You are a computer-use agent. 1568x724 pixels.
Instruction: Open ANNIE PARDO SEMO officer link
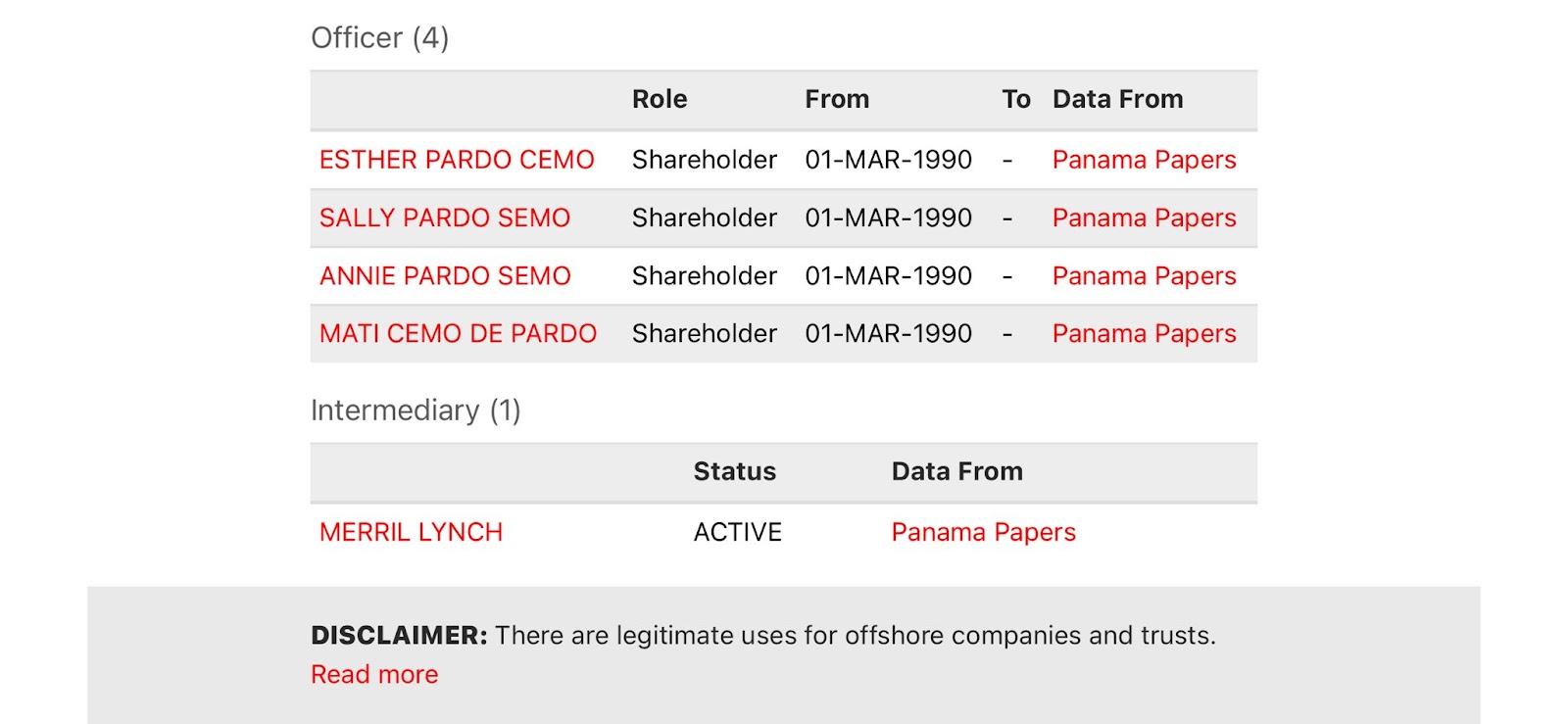[445, 275]
